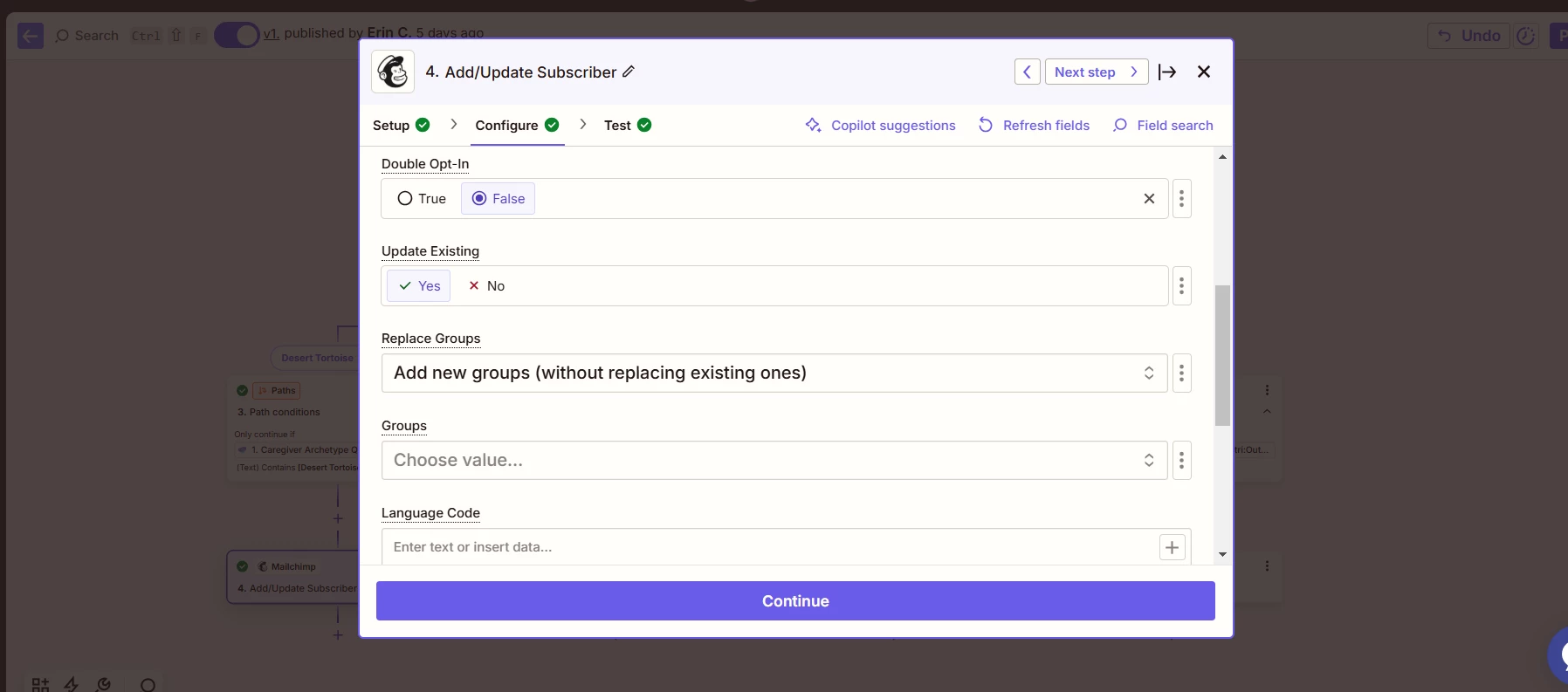Image resolution: width=1568 pixels, height=692 pixels.
Task: Open Groups field options menu
Action: [x=1181, y=460]
